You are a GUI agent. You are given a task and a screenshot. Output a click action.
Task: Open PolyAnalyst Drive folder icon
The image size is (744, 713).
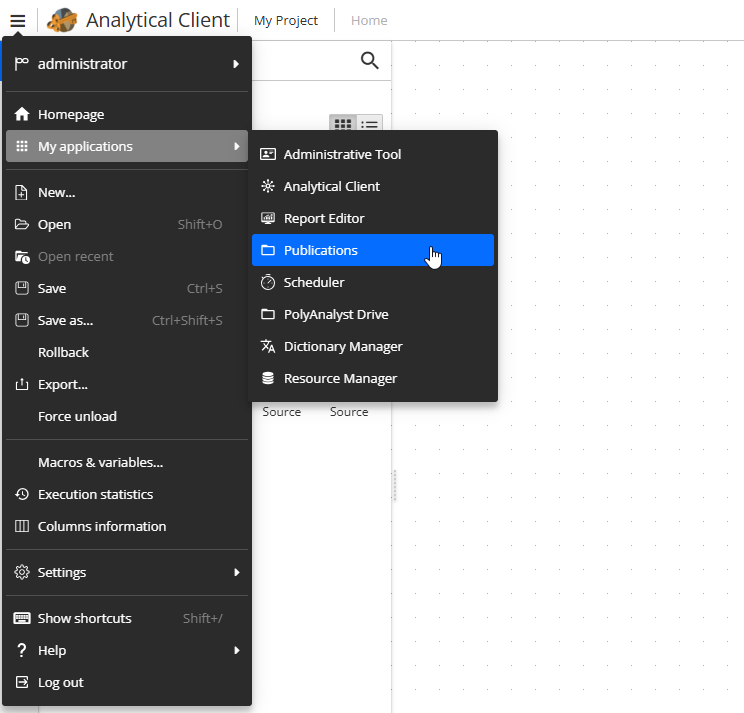(x=268, y=314)
